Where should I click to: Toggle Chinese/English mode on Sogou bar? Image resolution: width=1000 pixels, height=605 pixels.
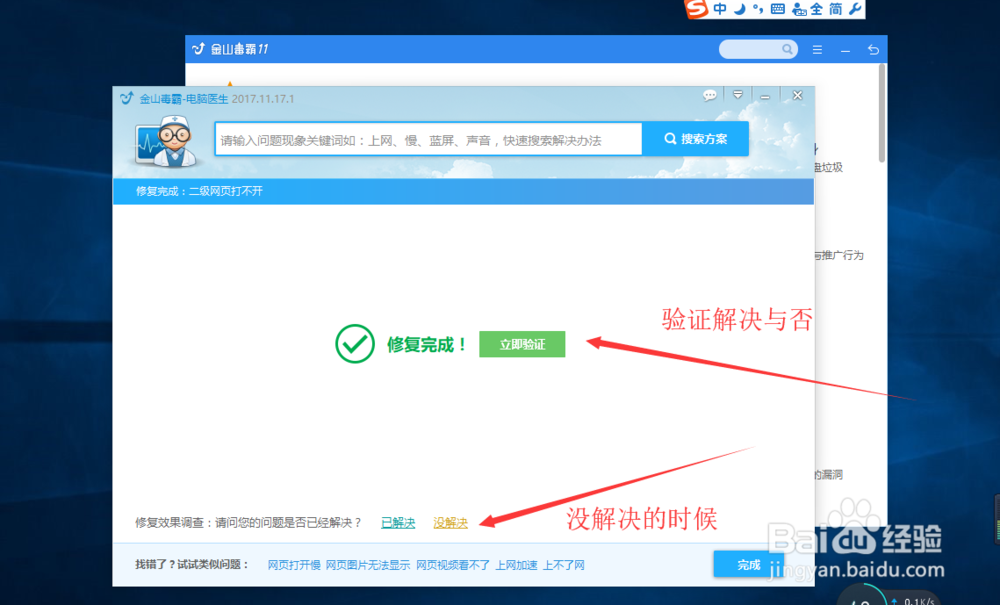[x=720, y=9]
